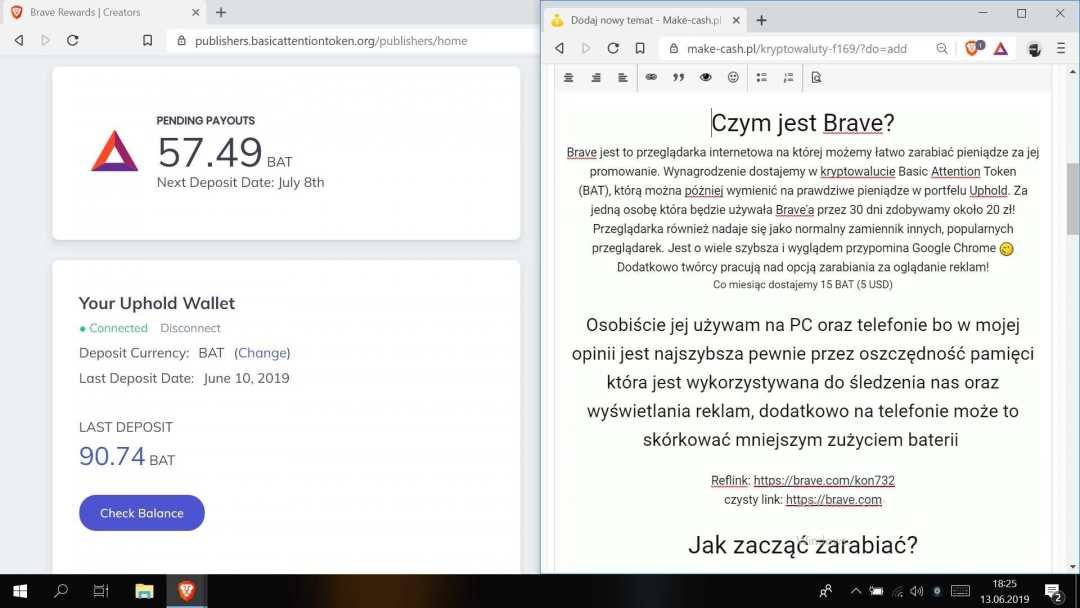Image resolution: width=1080 pixels, height=608 pixels.
Task: Switch to the Brave Rewards | Creators tab
Action: [100, 13]
